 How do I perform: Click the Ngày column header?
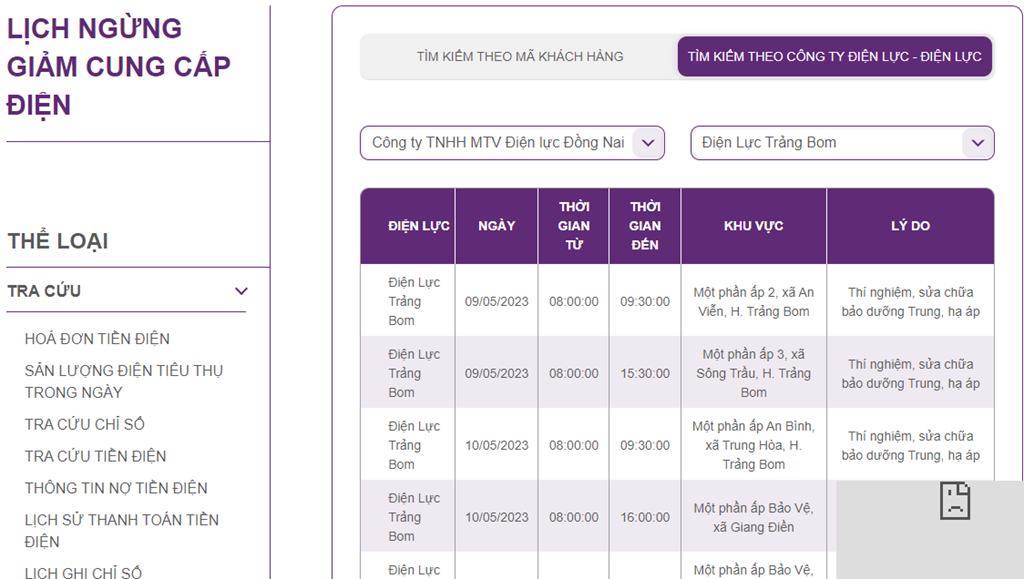(x=496, y=226)
